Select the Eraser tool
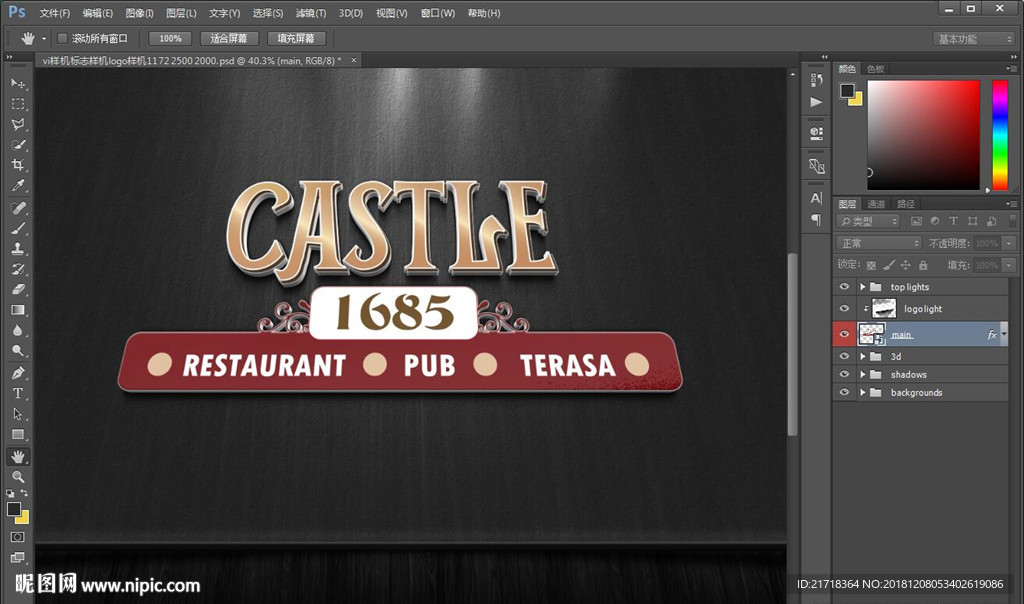This screenshot has width=1024, height=604. point(18,290)
